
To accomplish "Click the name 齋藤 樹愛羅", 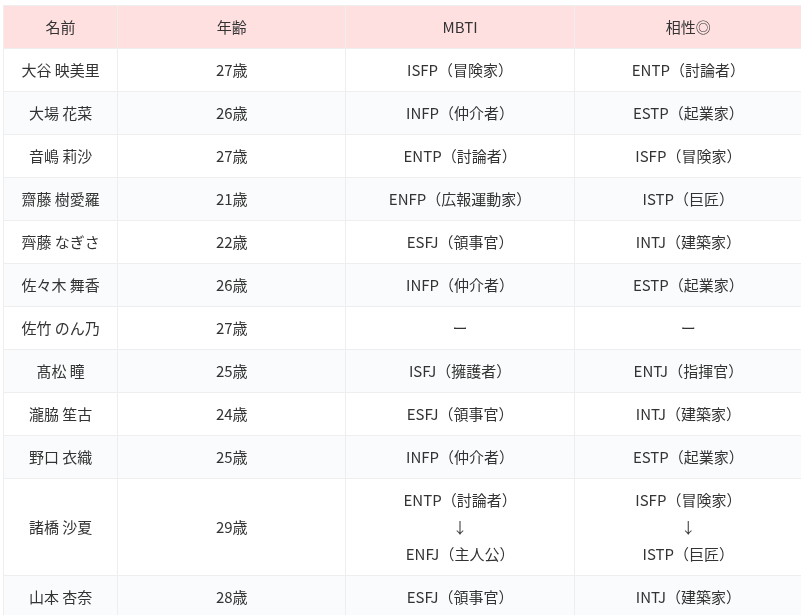I will point(60,200).
